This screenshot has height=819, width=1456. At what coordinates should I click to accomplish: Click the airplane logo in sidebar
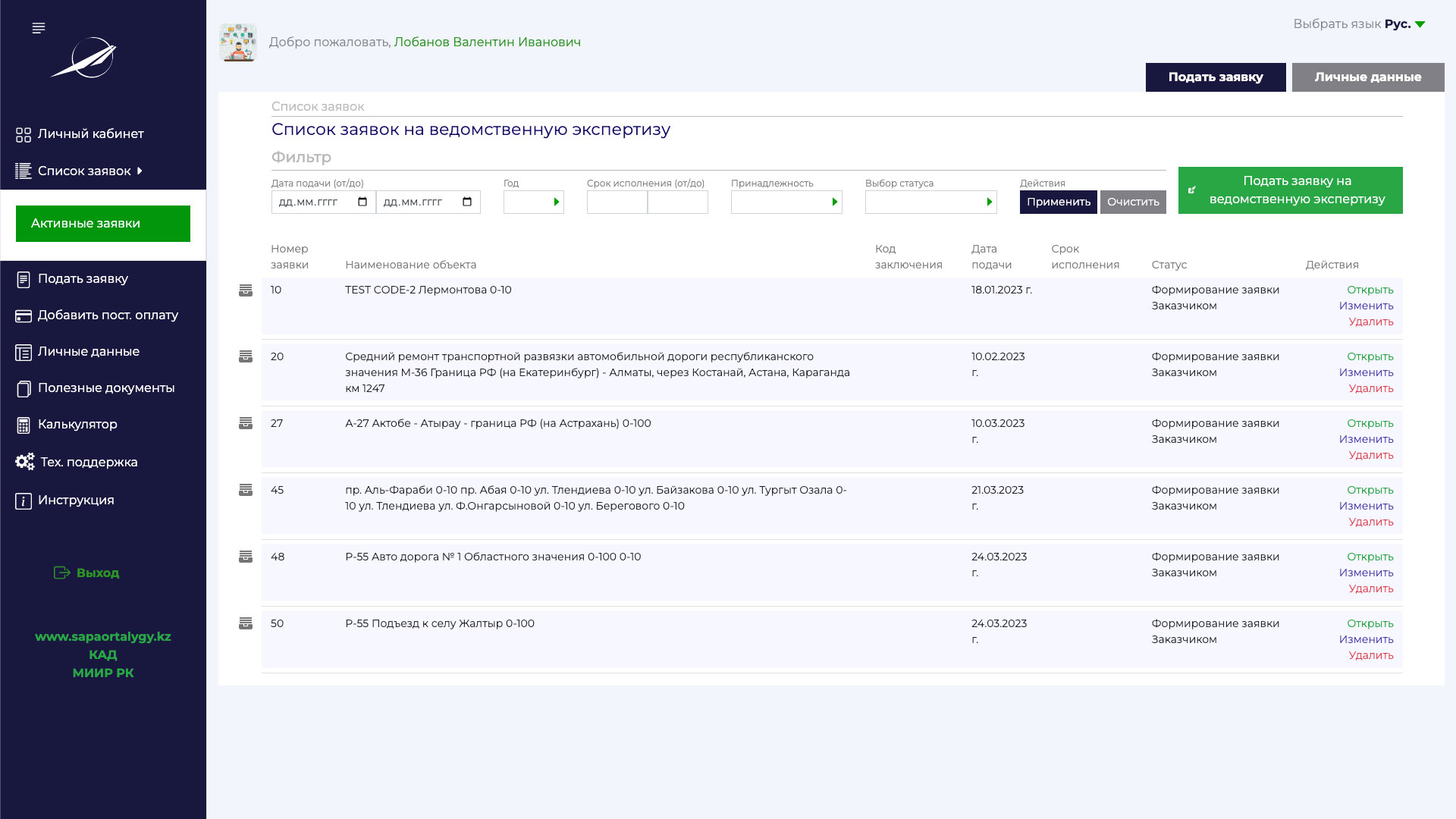85,58
